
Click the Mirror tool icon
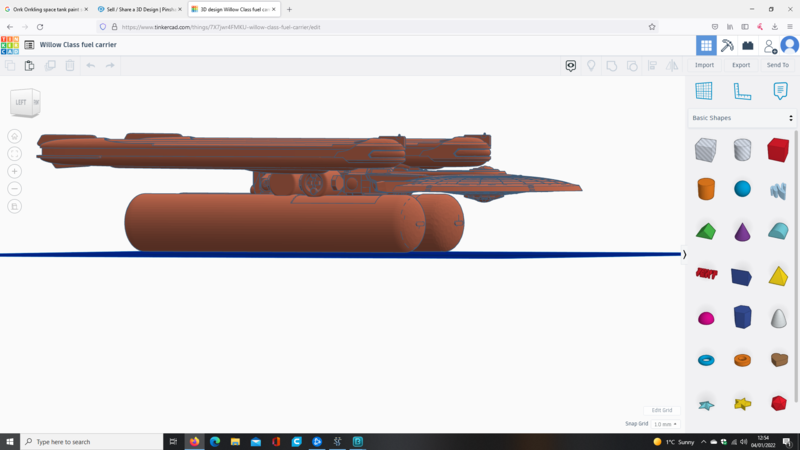pyautogui.click(x=672, y=65)
